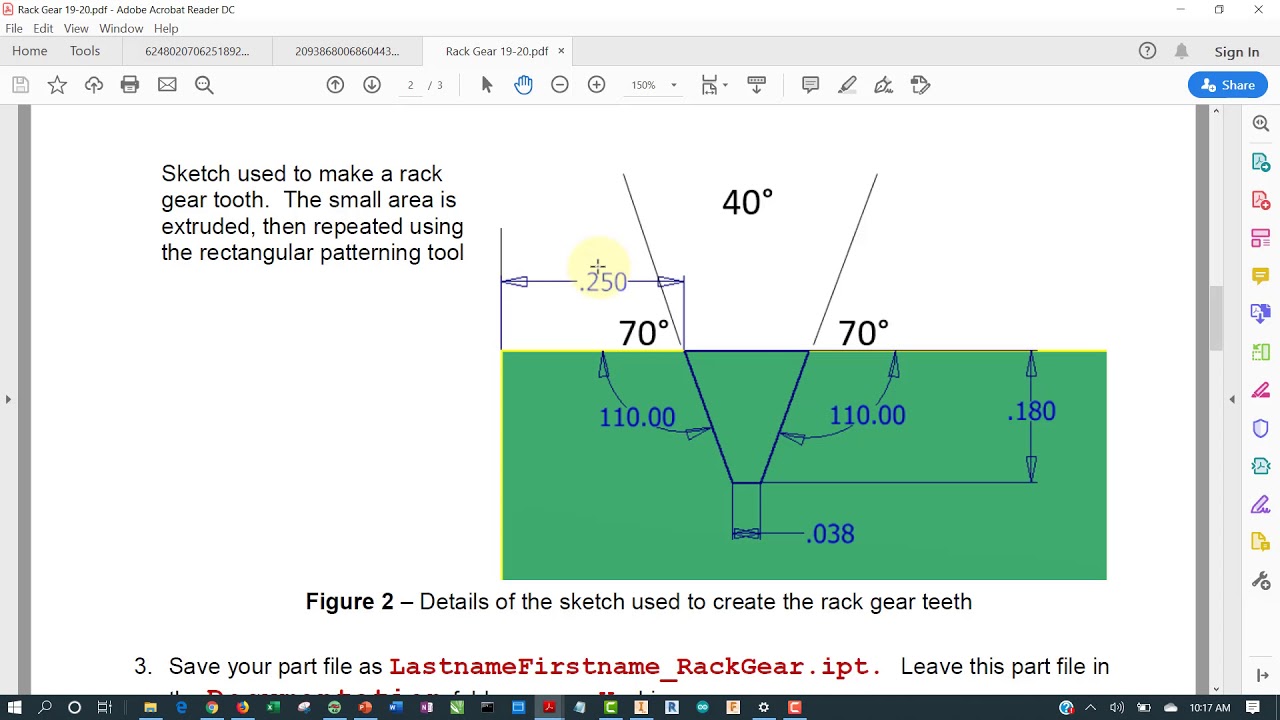Expand the zoom level dropdown at 150%
Screen dimensions: 1280x720
tap(674, 85)
